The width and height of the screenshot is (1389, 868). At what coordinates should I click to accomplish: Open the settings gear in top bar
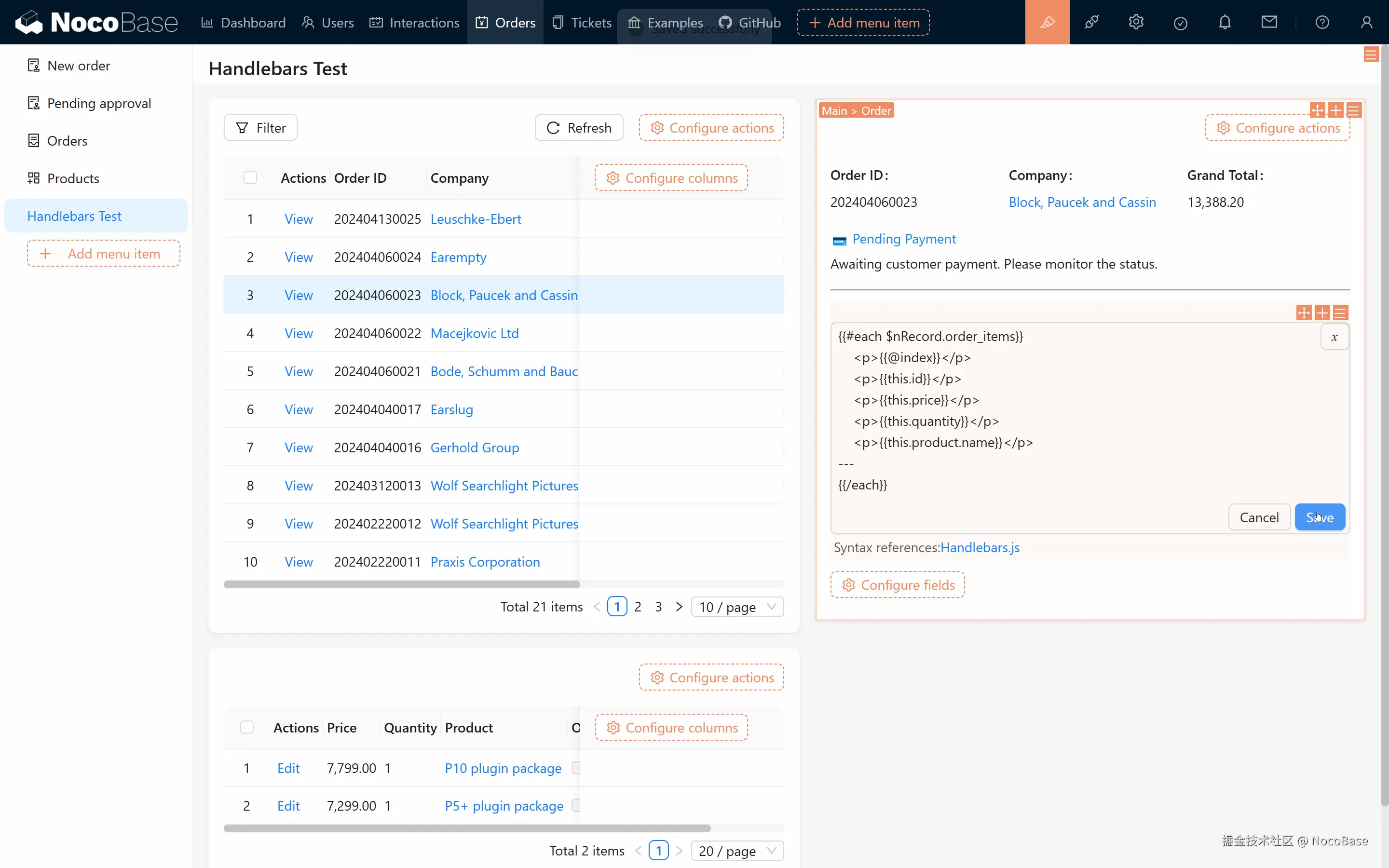[1136, 22]
